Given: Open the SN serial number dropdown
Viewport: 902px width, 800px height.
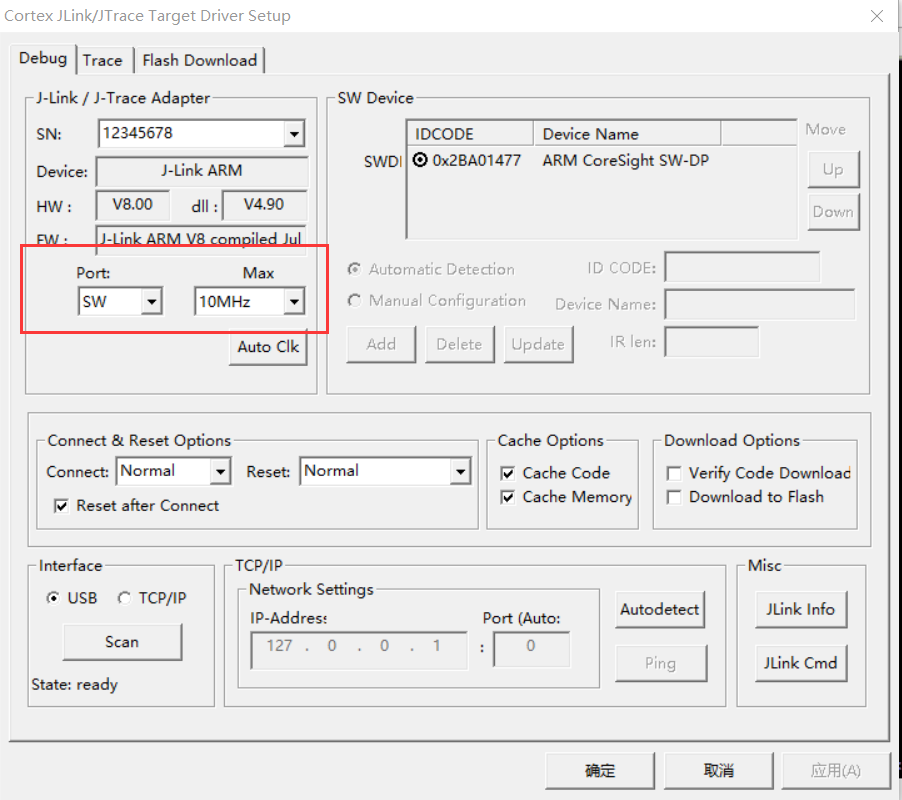Looking at the screenshot, I should [x=293, y=133].
